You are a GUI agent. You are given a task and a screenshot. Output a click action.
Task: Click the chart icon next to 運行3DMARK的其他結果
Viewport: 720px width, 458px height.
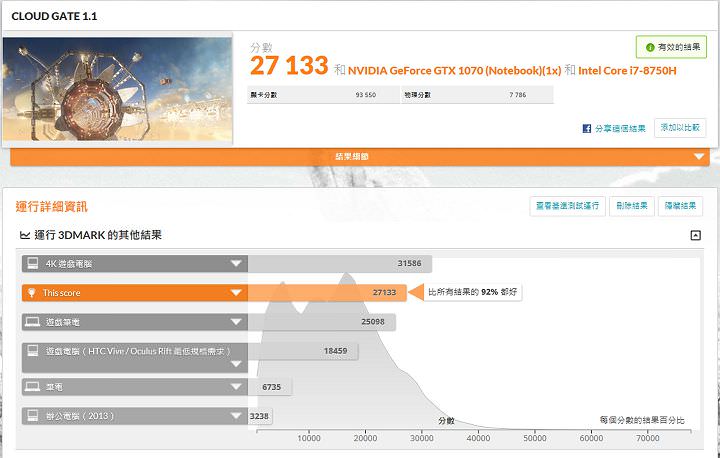click(x=24, y=235)
